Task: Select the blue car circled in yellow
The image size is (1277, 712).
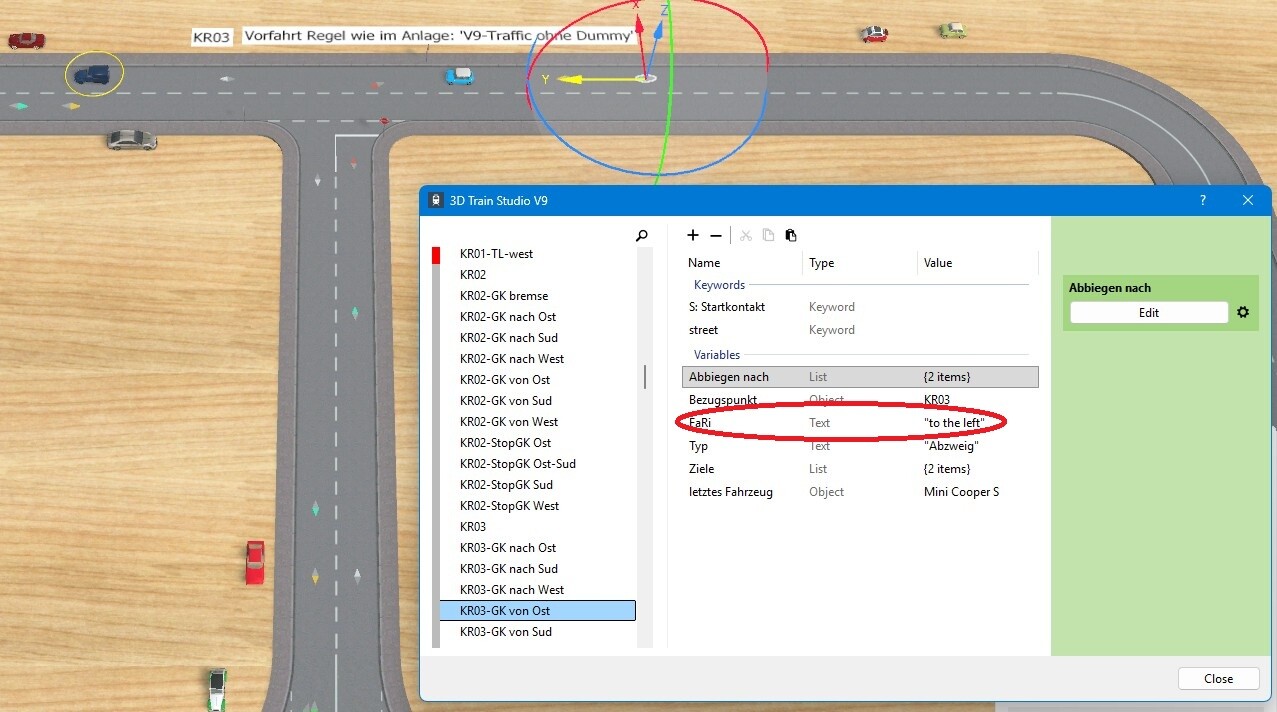Action: pos(93,75)
